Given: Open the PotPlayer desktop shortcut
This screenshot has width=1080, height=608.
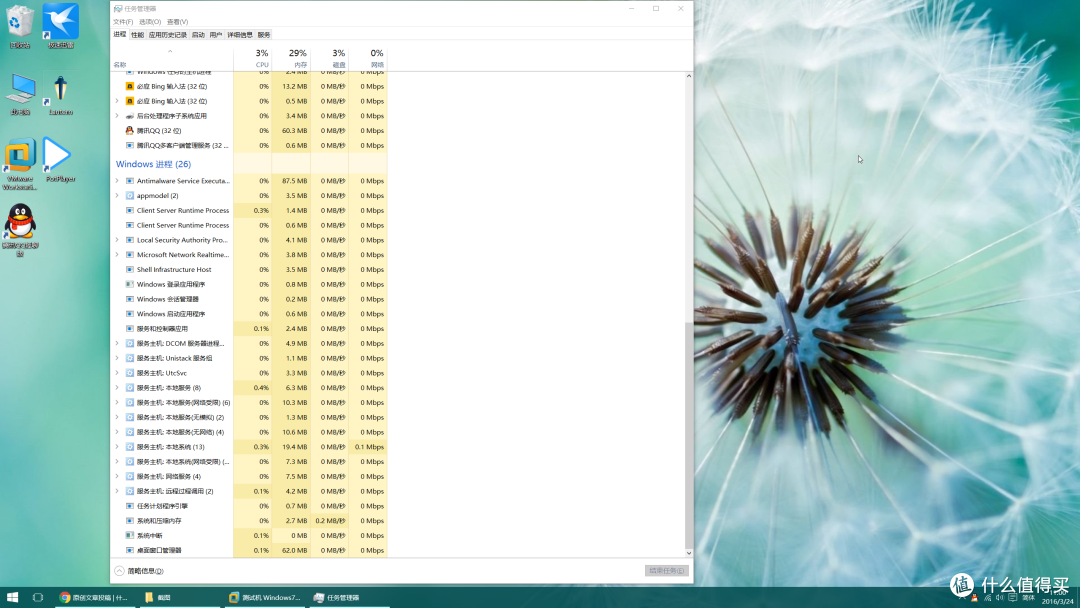Looking at the screenshot, I should point(61,160).
